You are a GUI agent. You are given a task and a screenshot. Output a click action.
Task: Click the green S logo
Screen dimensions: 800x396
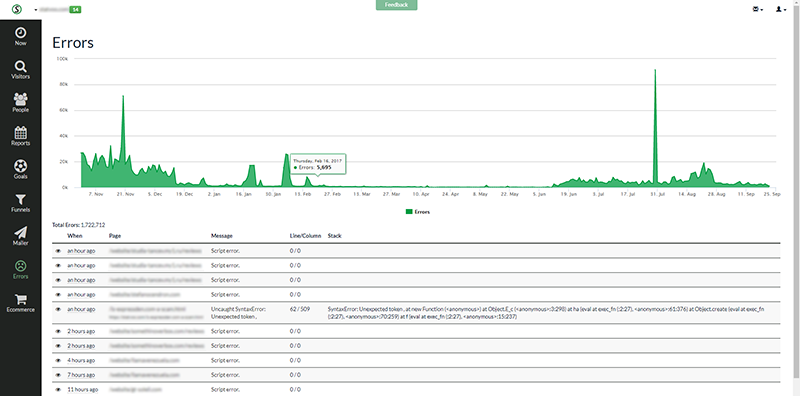[17, 9]
